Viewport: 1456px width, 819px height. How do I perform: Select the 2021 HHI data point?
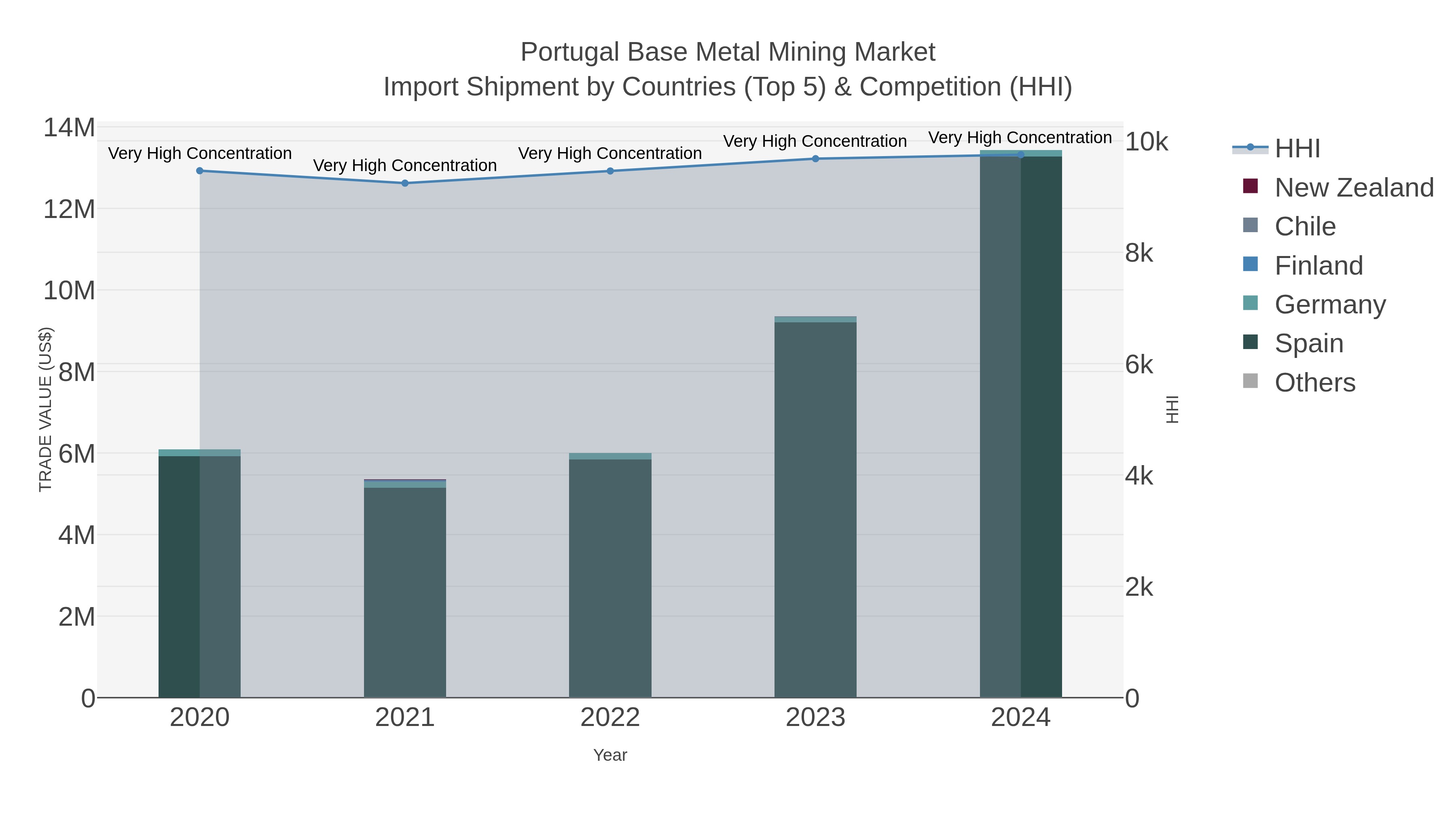[x=405, y=183]
